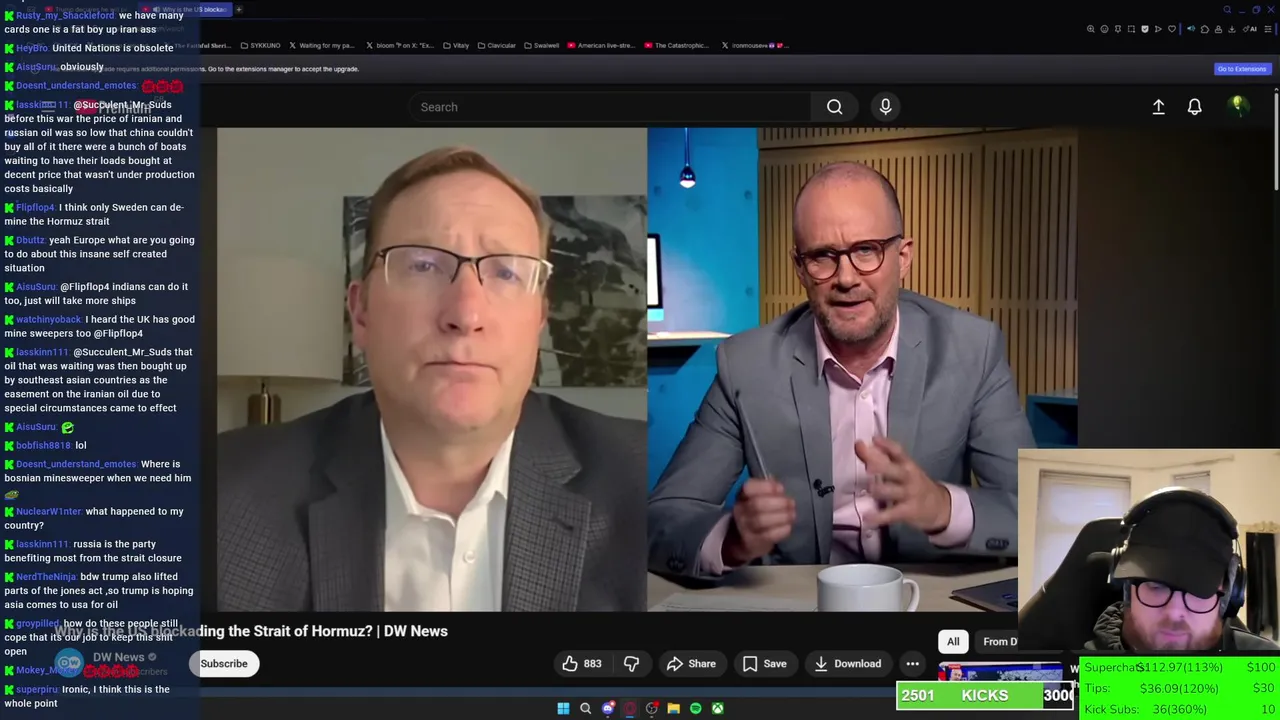Click the pinboard pin icon
This screenshot has width=1280, height=720.
click(1118, 29)
